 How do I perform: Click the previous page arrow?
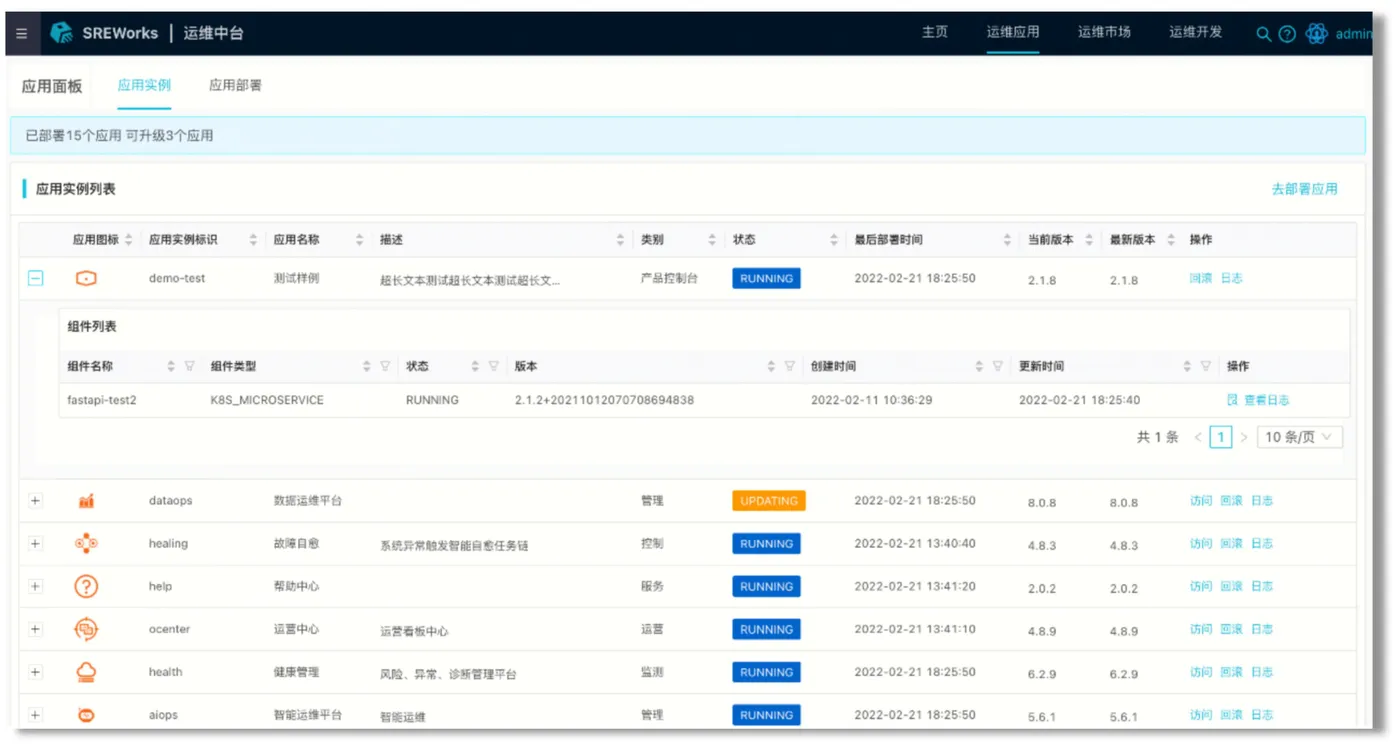(x=1198, y=437)
